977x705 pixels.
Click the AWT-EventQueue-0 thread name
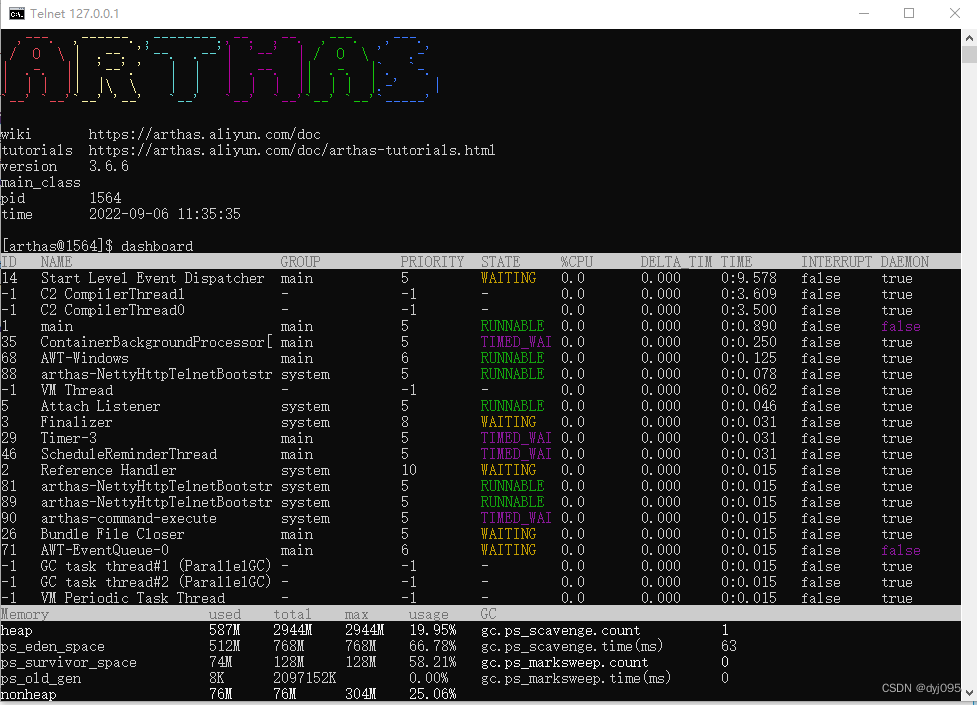click(105, 550)
